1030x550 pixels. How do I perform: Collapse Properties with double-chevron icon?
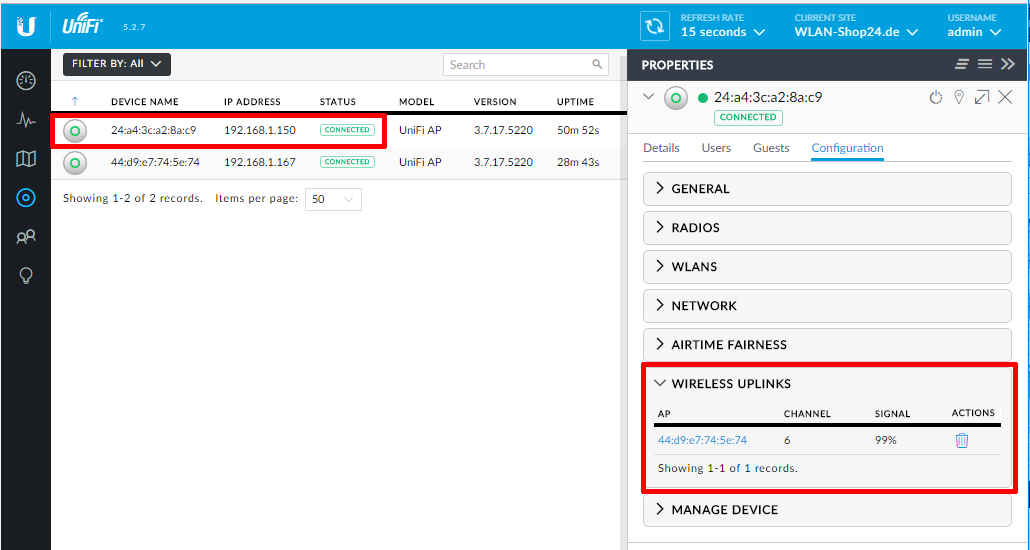[1008, 64]
